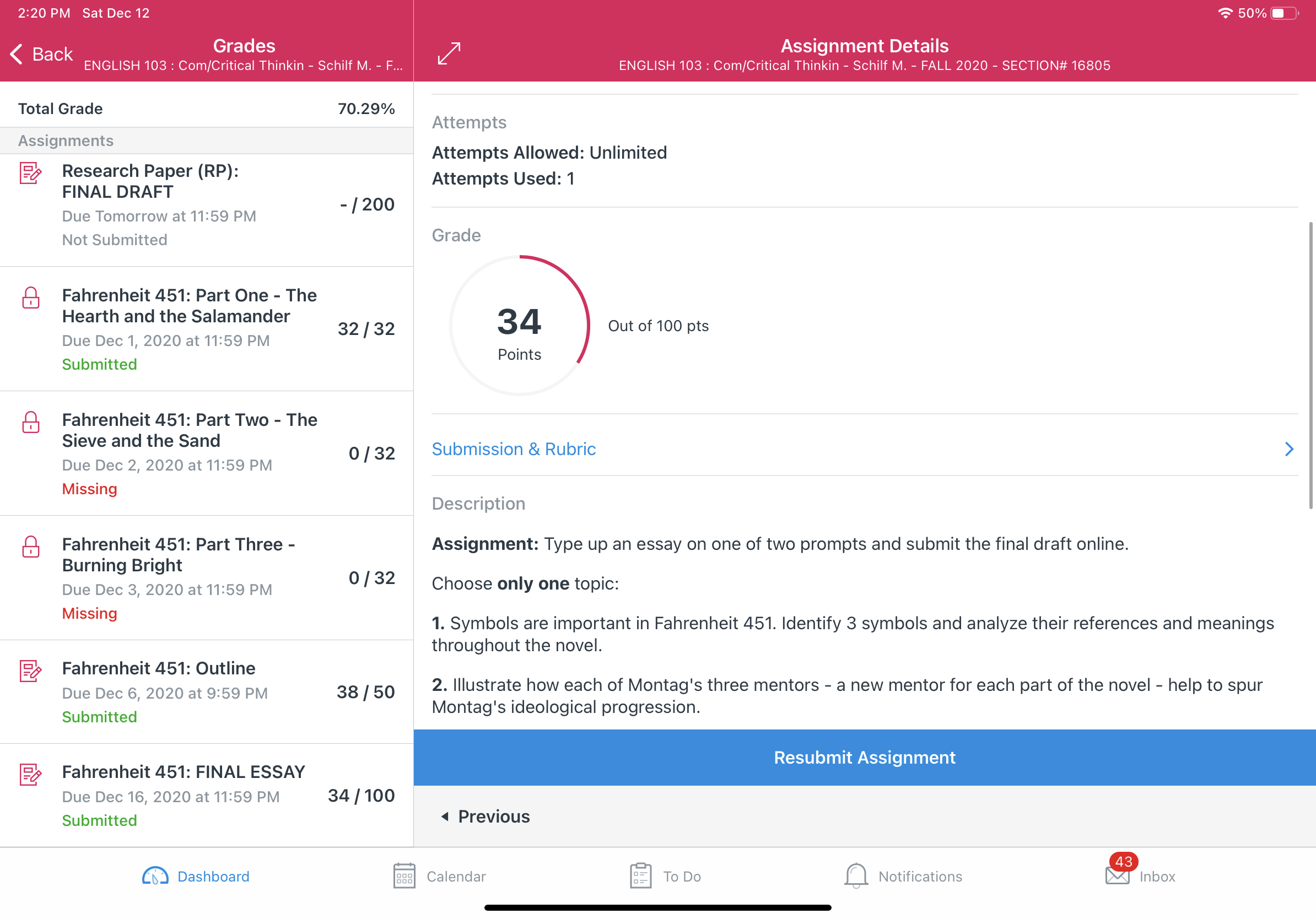1316x919 pixels.
Task: Tap the back chevron icon
Action: [17, 54]
